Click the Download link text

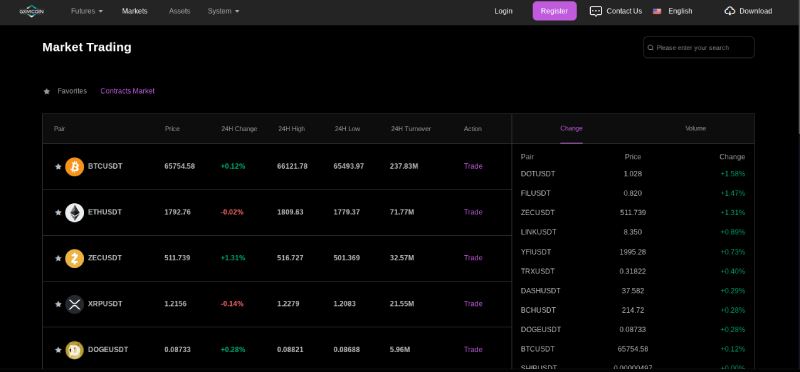[756, 11]
